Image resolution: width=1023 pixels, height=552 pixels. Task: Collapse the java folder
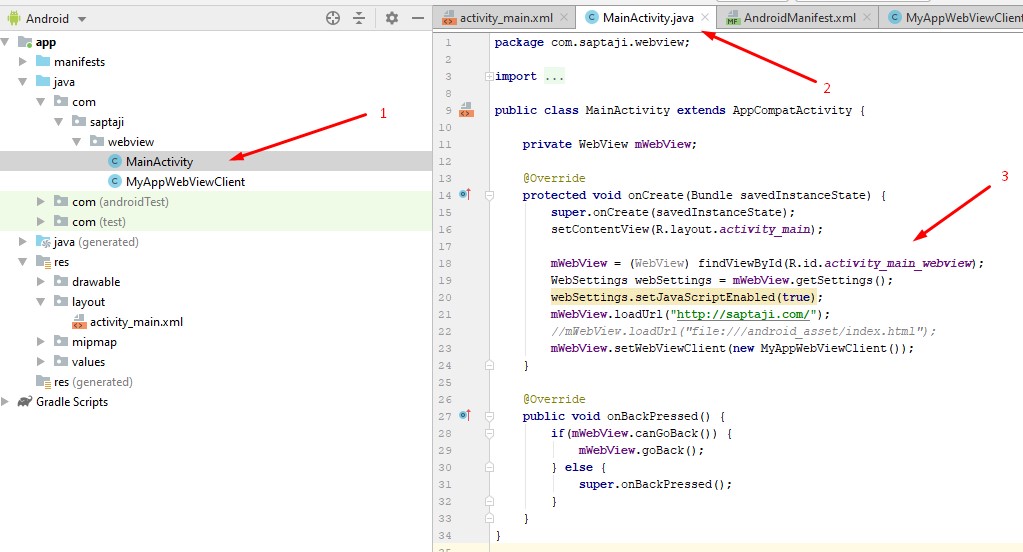coord(23,82)
